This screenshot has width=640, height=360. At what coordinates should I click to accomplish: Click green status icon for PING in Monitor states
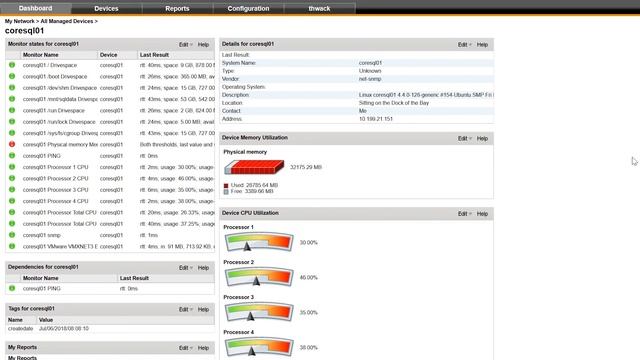pyautogui.click(x=12, y=156)
